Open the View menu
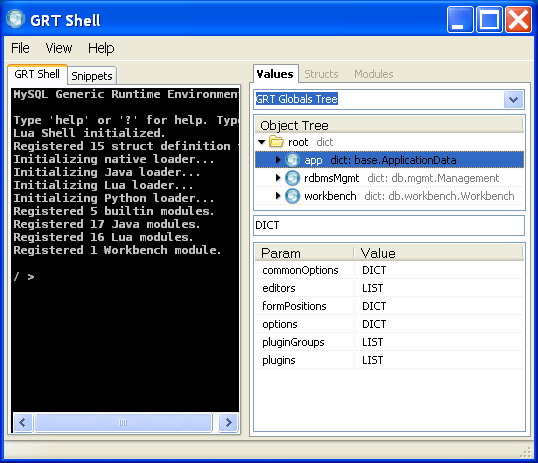Viewport: 538px width, 463px height. [x=59, y=48]
